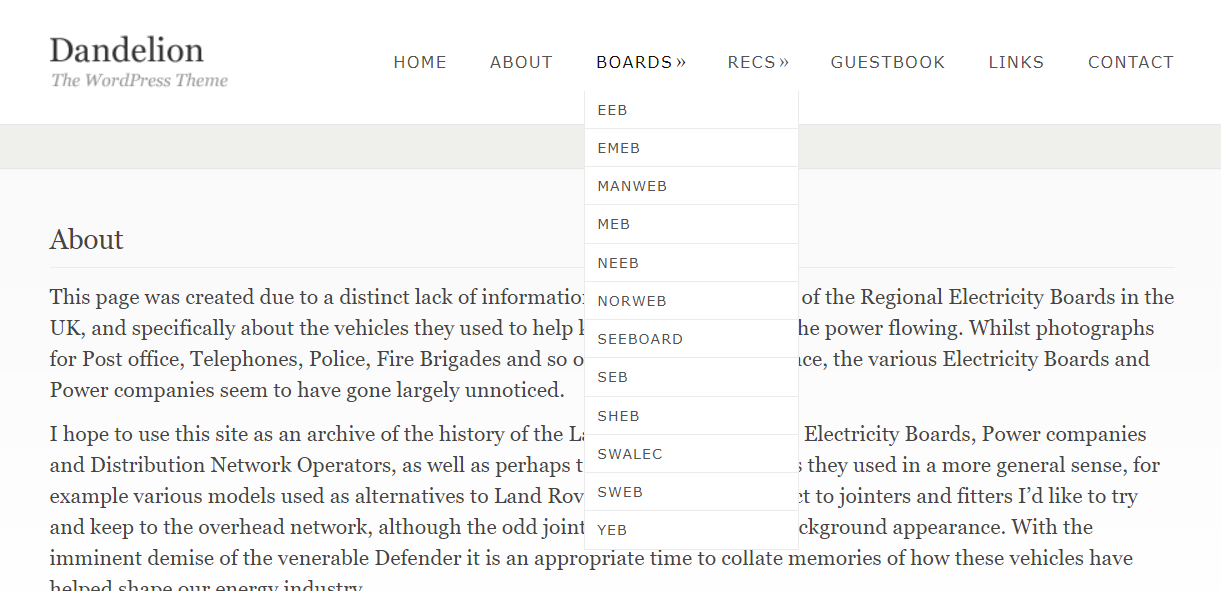Open the CONTACT page

tap(1131, 62)
